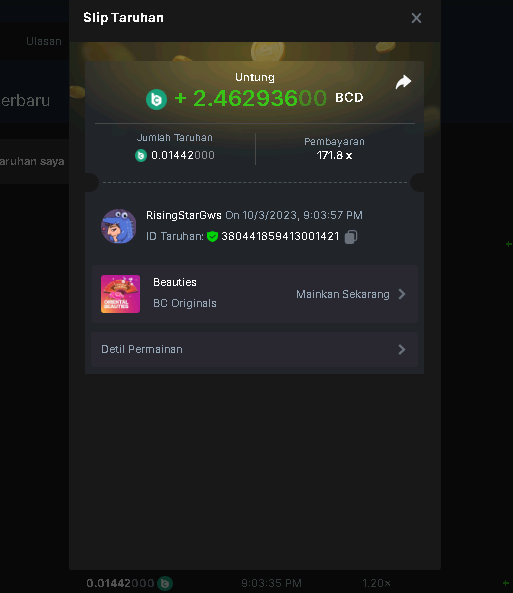
Task: Click the green verified shield icon
Action: [213, 236]
